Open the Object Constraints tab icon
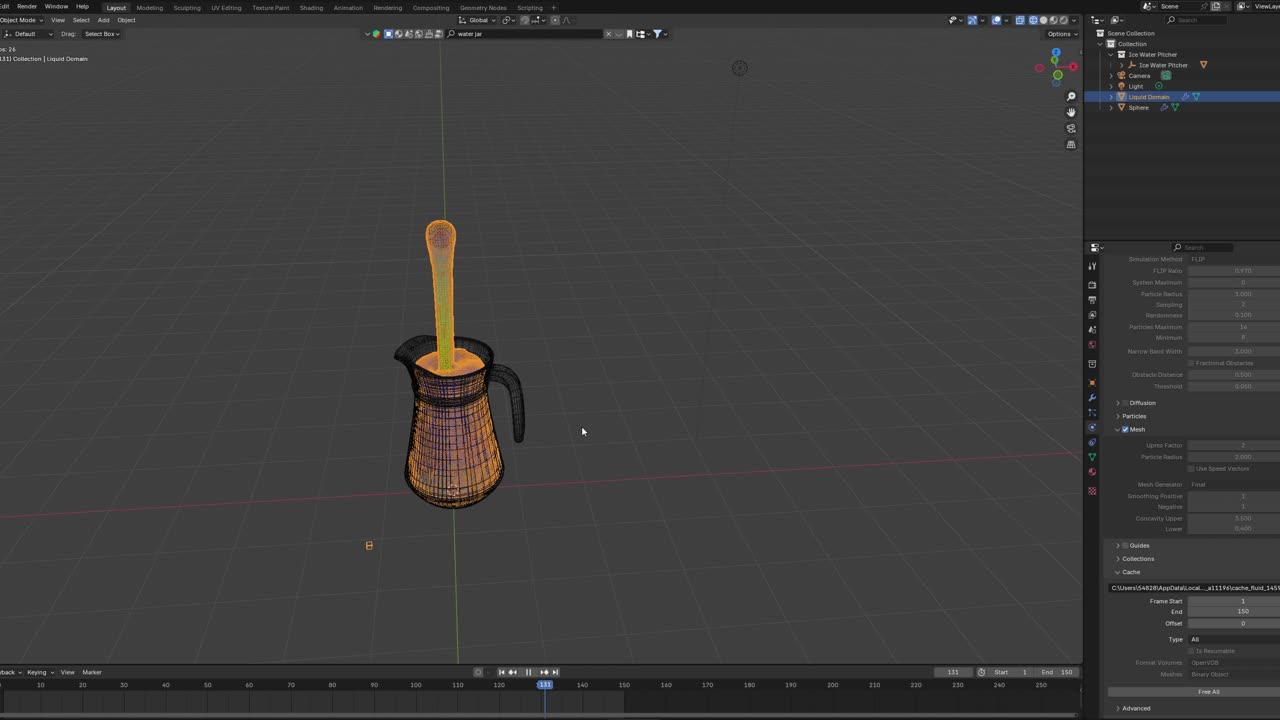The image size is (1280, 720). pyautogui.click(x=1092, y=442)
